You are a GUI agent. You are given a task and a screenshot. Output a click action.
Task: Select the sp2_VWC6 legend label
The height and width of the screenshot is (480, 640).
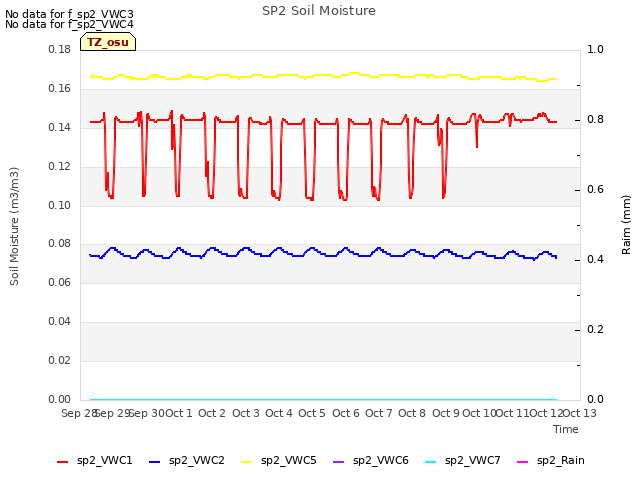point(381,461)
